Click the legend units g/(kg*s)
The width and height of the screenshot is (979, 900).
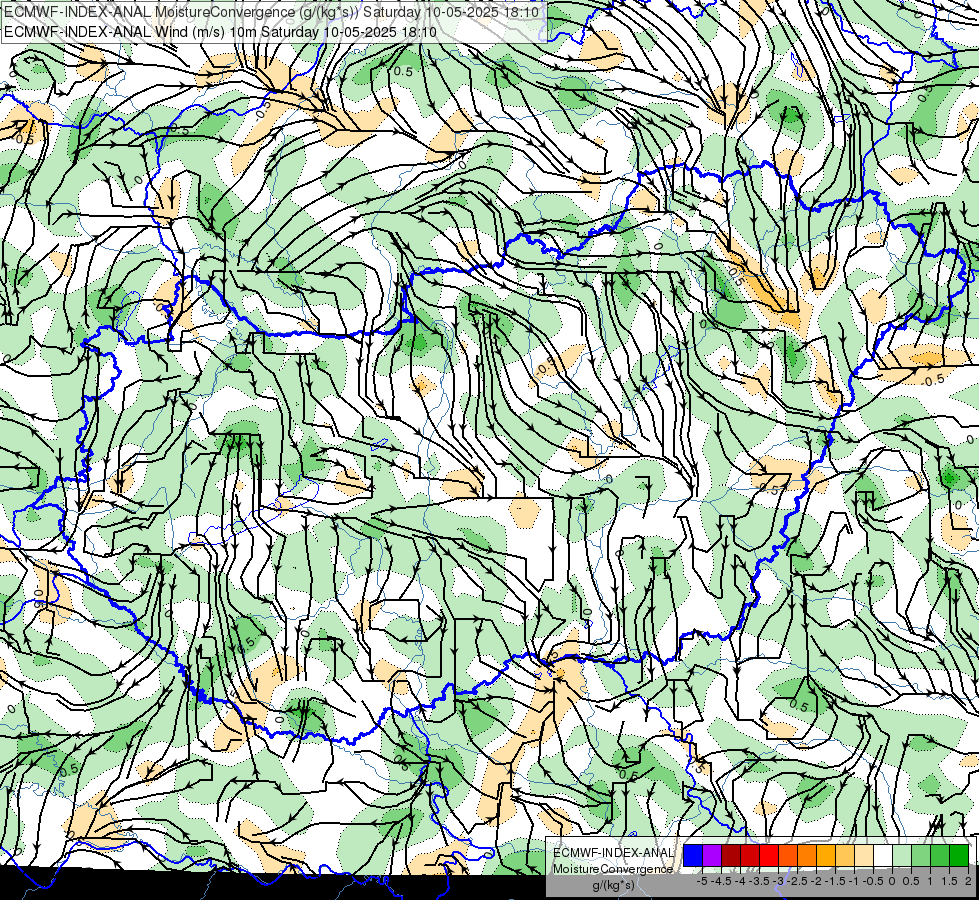[614, 885]
